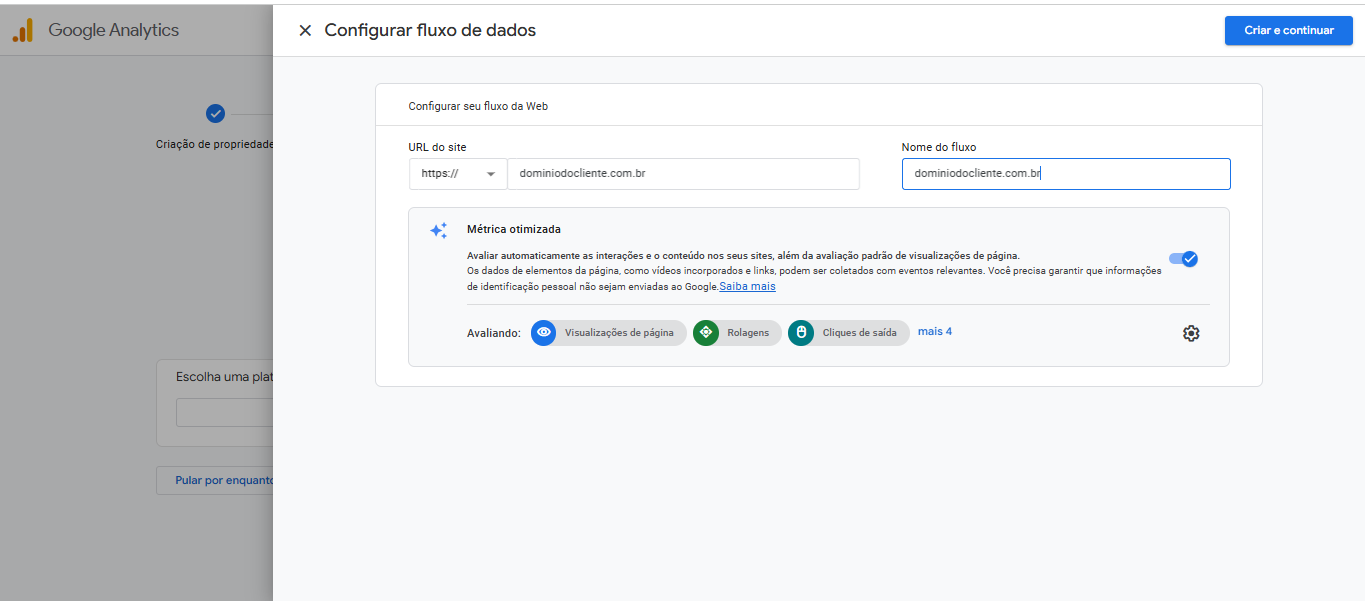This screenshot has height=601, width=1365.
Task: Click the green Rolagens icon
Action: [x=706, y=333]
